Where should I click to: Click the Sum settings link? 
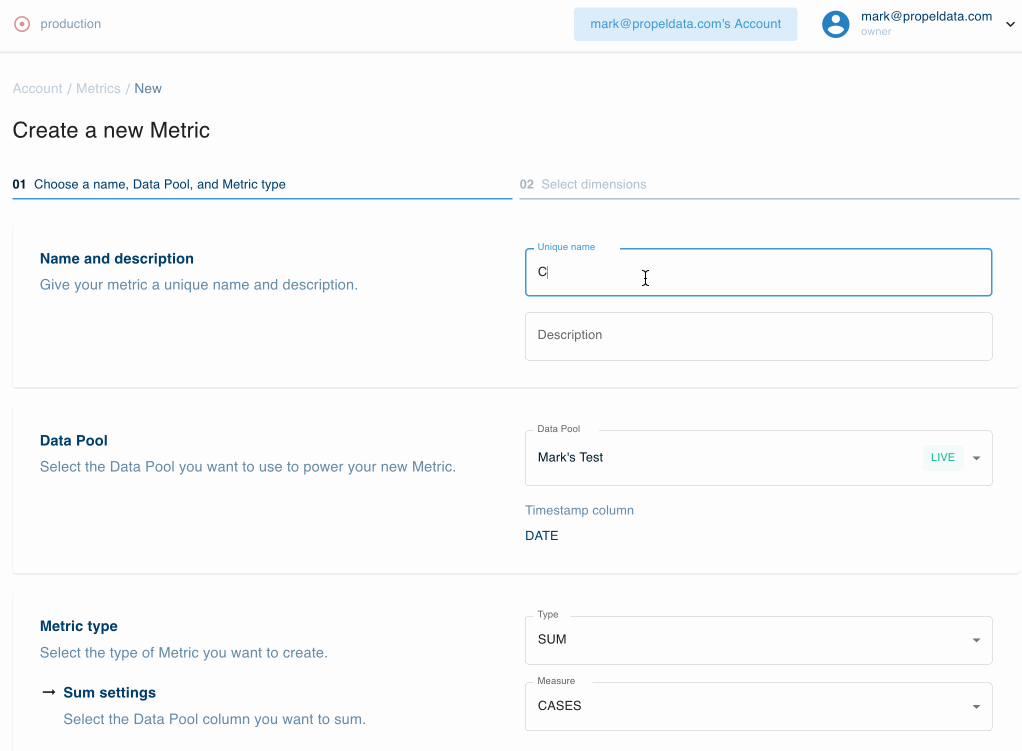click(x=108, y=692)
